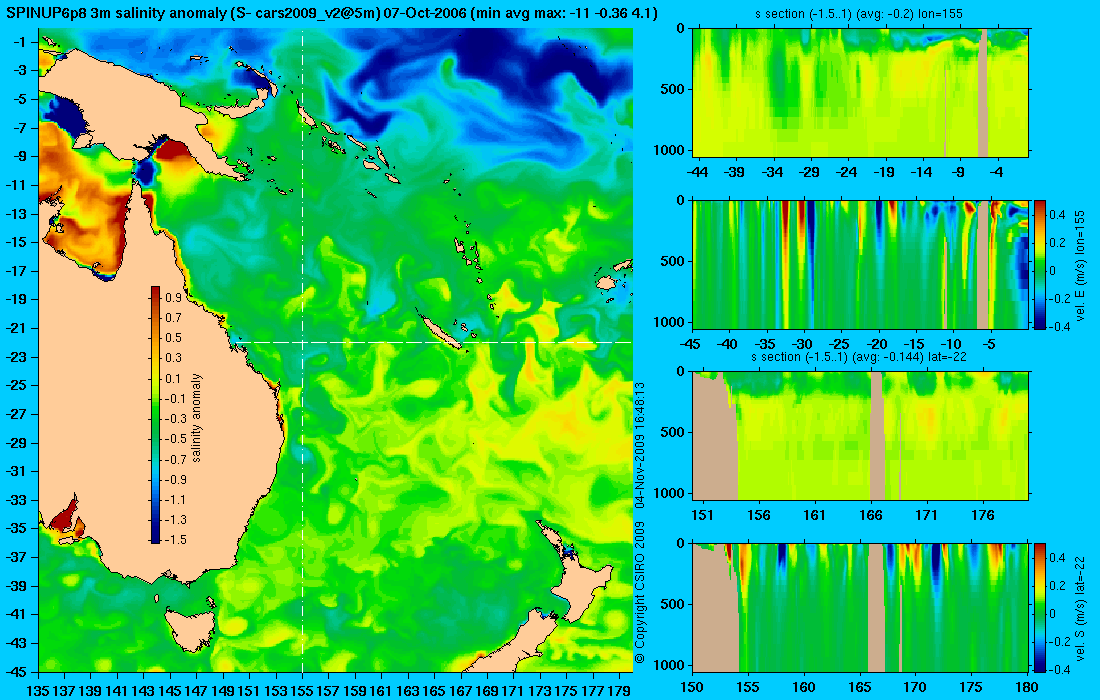Click the 'vel. S (m/s) lat=-22' colorbar label
The image size is (1100, 700).
1080,607
